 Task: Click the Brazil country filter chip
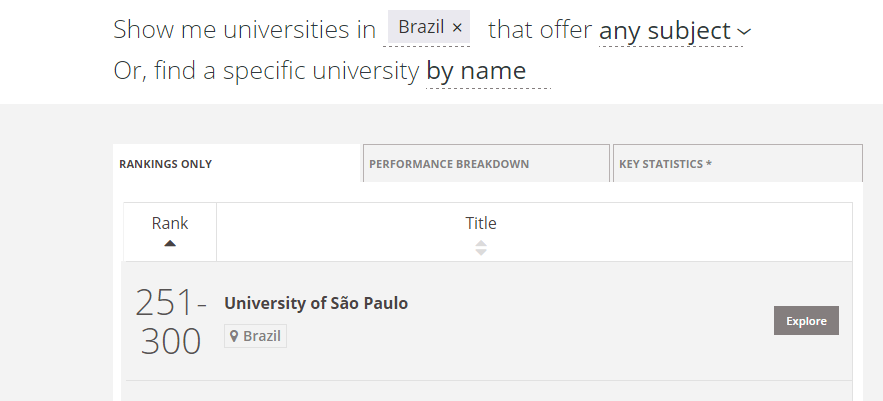[420, 28]
